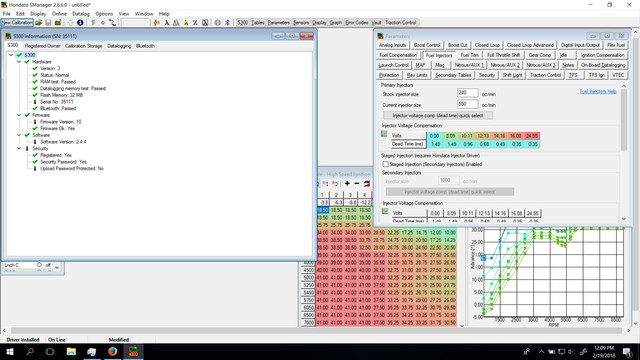Collapse the Firmware tree node
The image size is (640, 360).
point(19,115)
